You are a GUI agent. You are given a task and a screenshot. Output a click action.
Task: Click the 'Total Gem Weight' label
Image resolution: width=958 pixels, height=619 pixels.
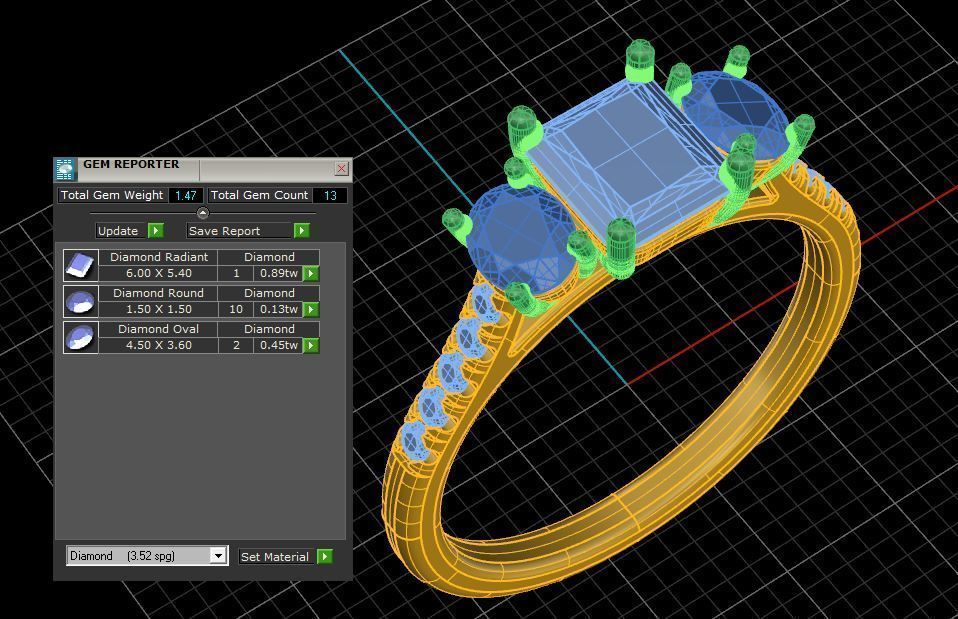click(112, 195)
